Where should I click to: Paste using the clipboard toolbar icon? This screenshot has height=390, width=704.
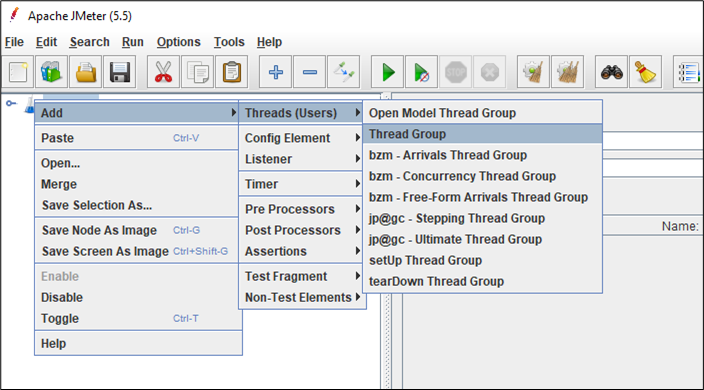[232, 72]
